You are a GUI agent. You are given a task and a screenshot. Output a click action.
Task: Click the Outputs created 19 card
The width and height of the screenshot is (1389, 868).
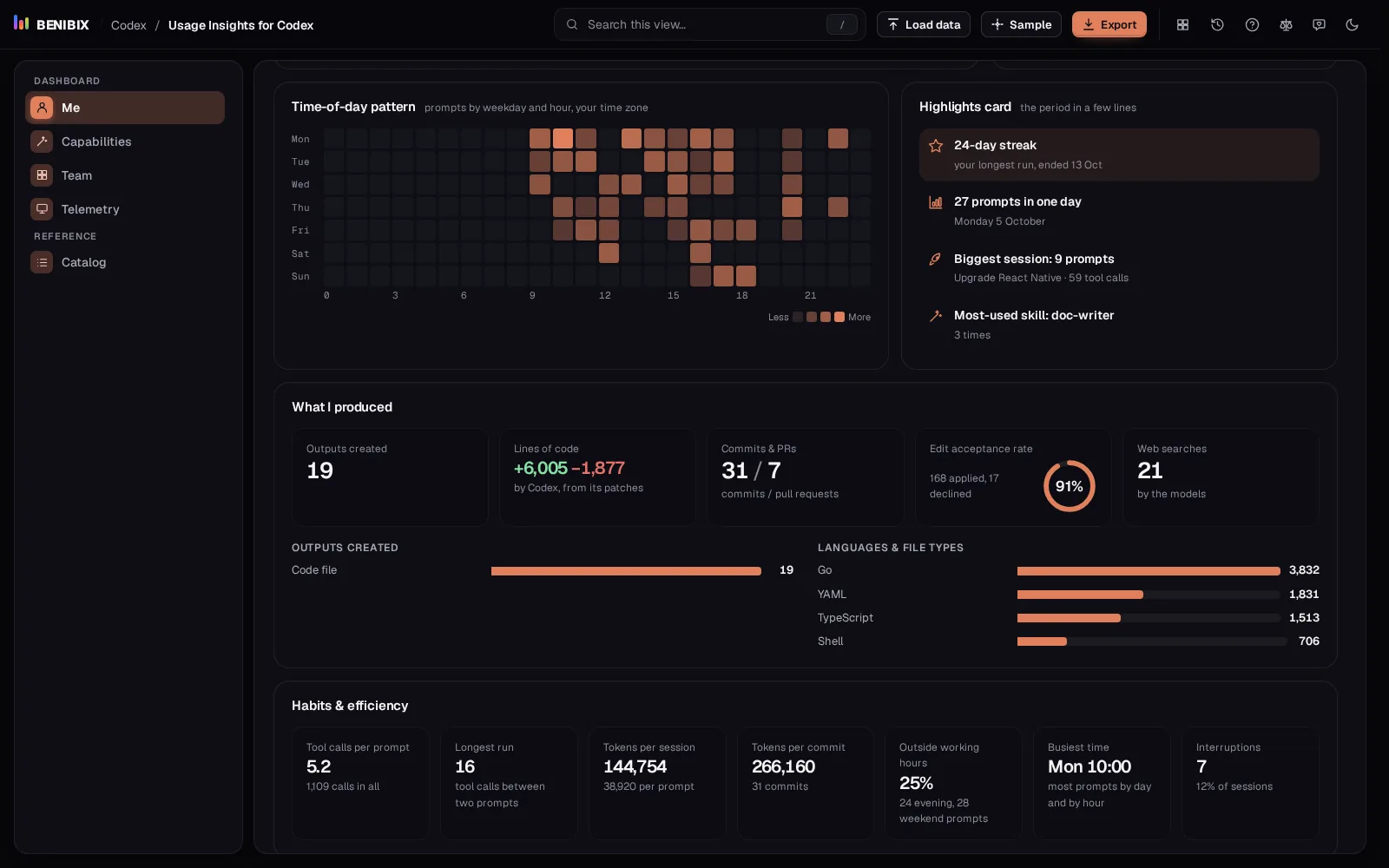390,477
